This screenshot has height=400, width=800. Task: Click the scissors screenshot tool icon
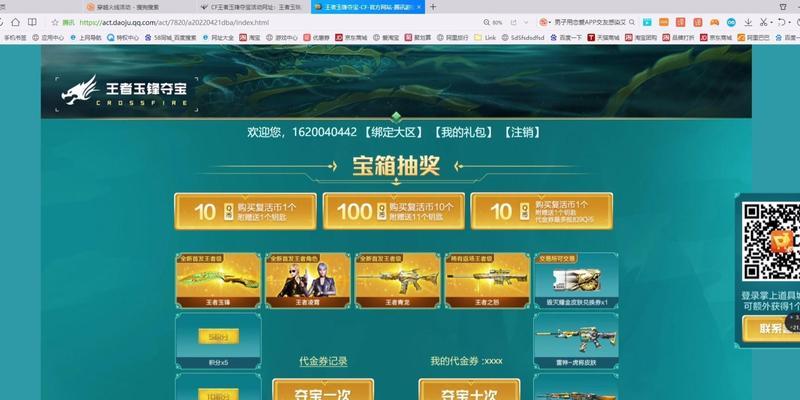click(763, 22)
